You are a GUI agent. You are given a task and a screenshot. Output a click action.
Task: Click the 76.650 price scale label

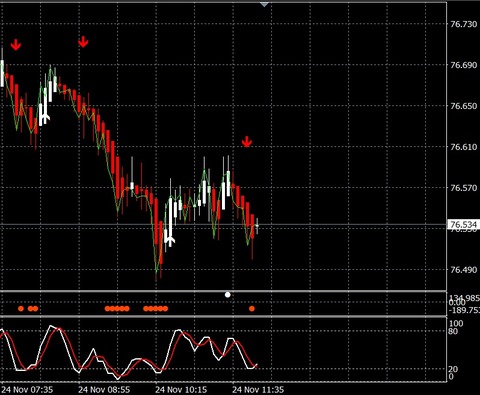[463, 106]
